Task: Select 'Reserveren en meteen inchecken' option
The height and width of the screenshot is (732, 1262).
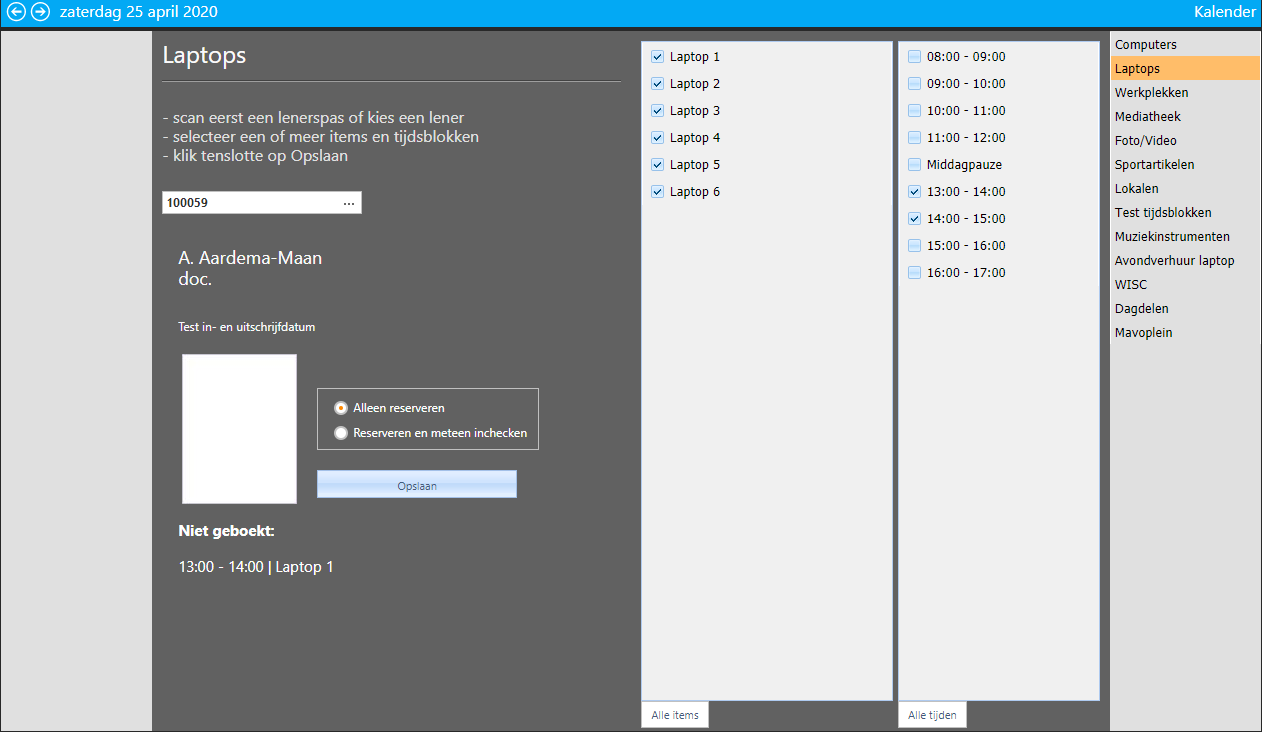Action: coord(341,433)
